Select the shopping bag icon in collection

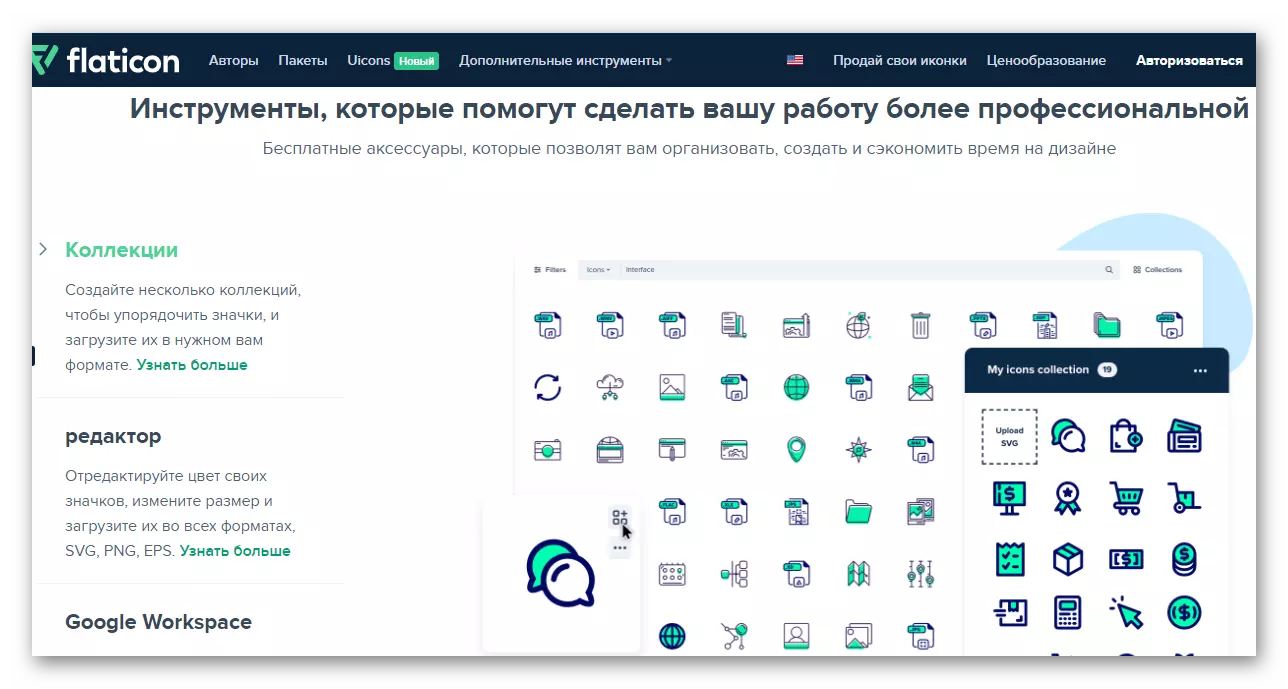pos(1126,437)
